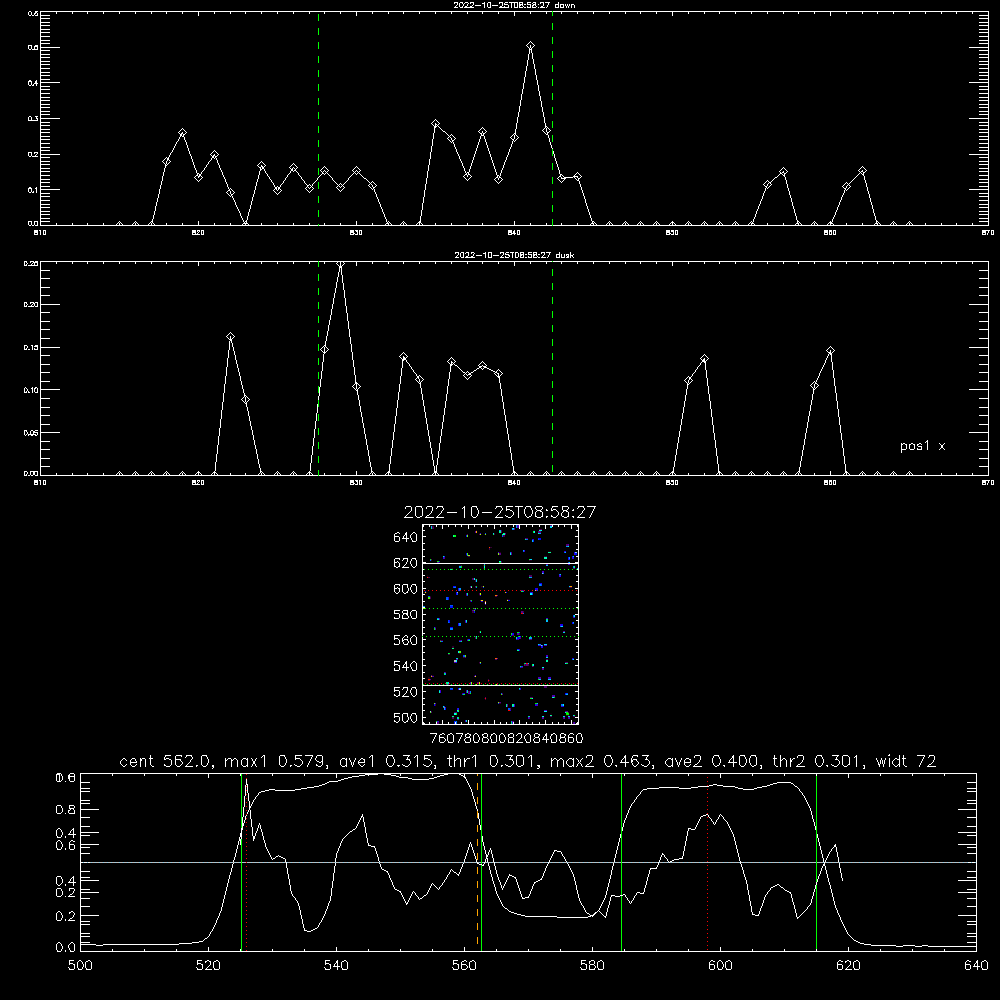This screenshot has width=1000, height=1000.
Task: Click the horizontal threshold line in bottom plot
Action: 528,862
